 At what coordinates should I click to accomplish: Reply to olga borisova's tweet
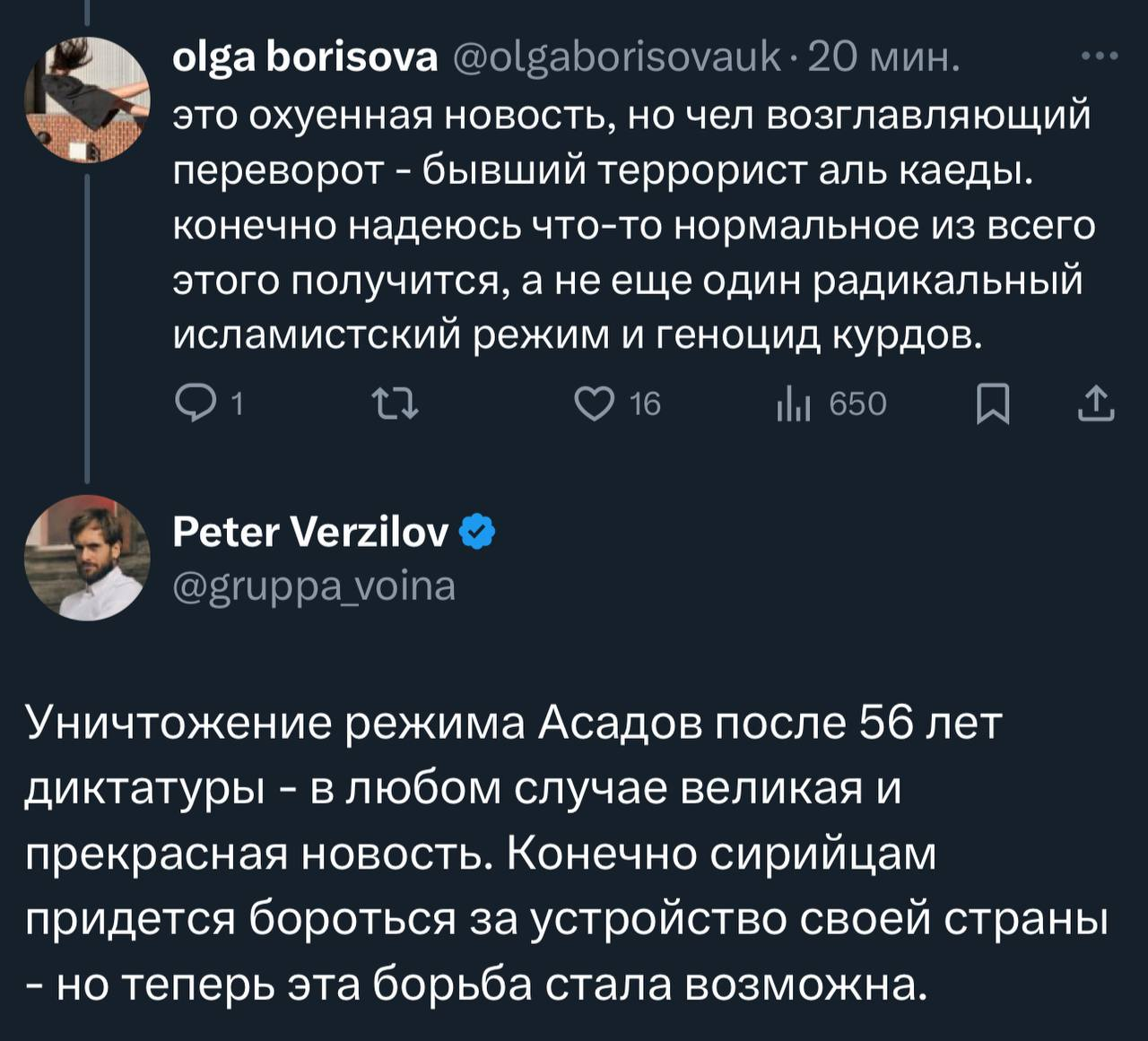pos(191,406)
